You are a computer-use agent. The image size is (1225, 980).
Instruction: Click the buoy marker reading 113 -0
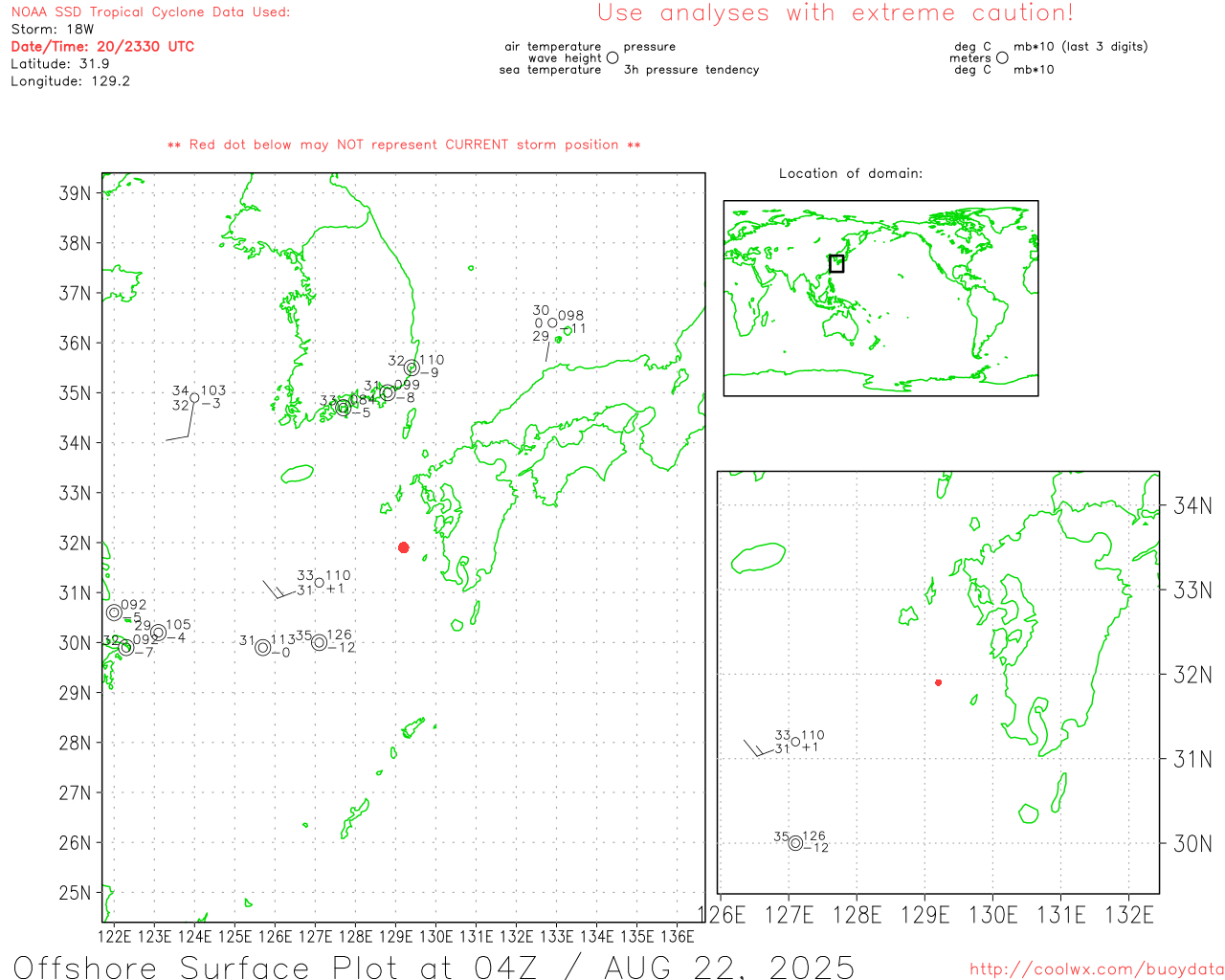click(x=263, y=648)
